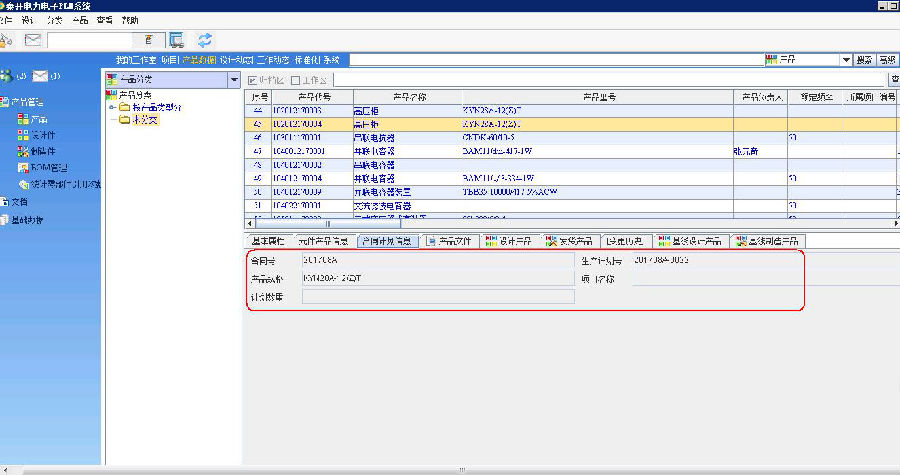Click the blue refresh arrows icon
Viewport: 900px width, 475px height.
pyautogui.click(x=205, y=40)
